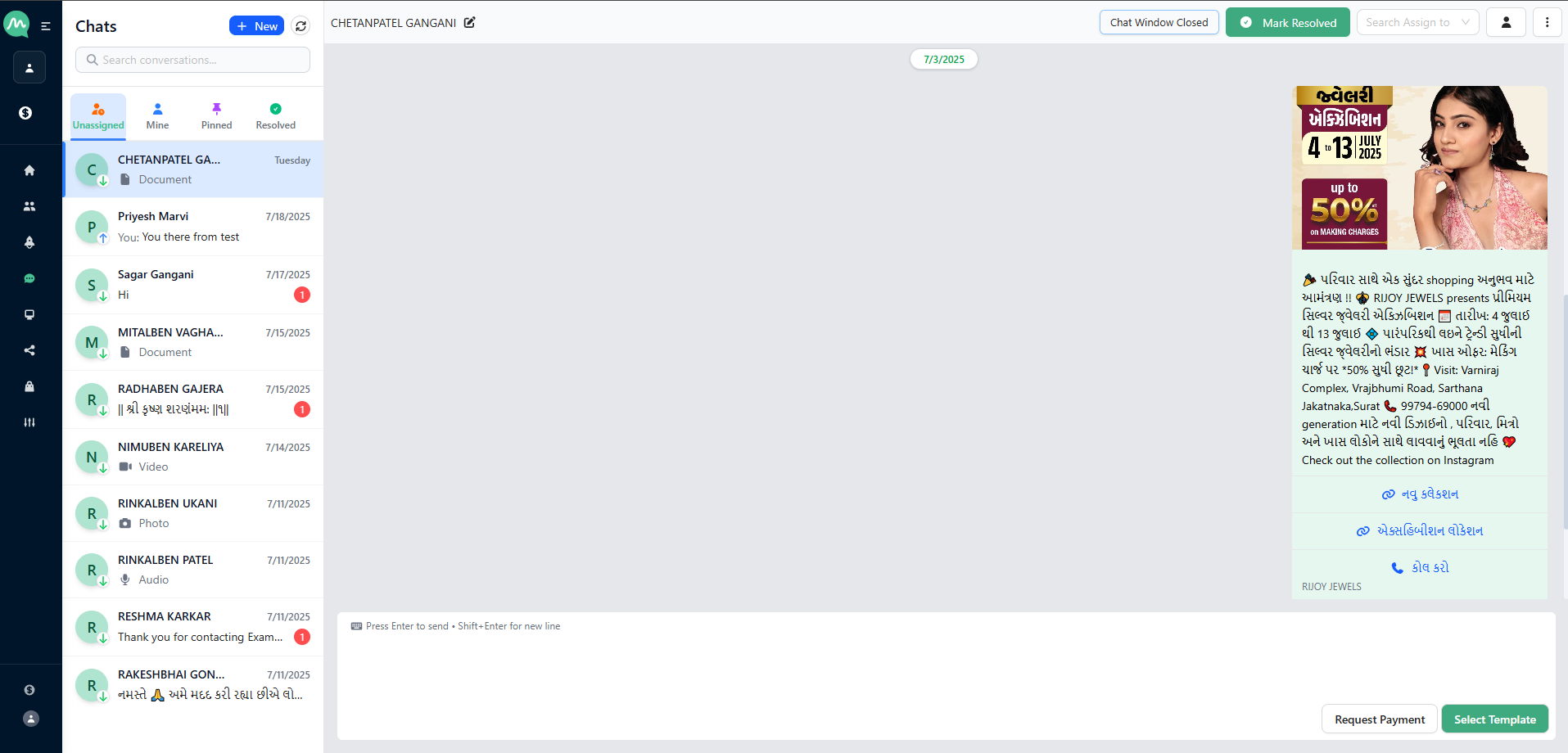The height and width of the screenshot is (753, 1568).
Task: Click the edit icon beside CHETANPATEL GANGANI
Action: 470,23
